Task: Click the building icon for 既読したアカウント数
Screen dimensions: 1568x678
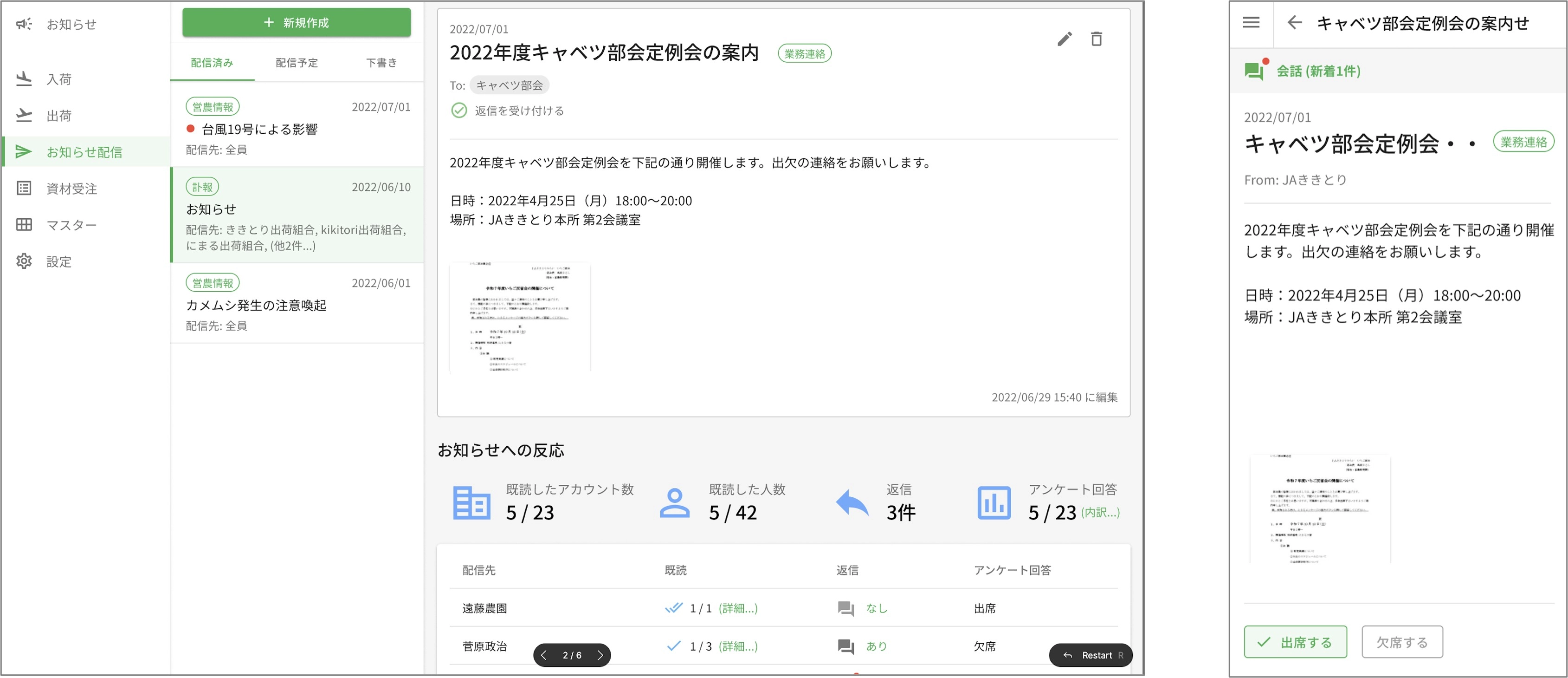Action: 472,502
